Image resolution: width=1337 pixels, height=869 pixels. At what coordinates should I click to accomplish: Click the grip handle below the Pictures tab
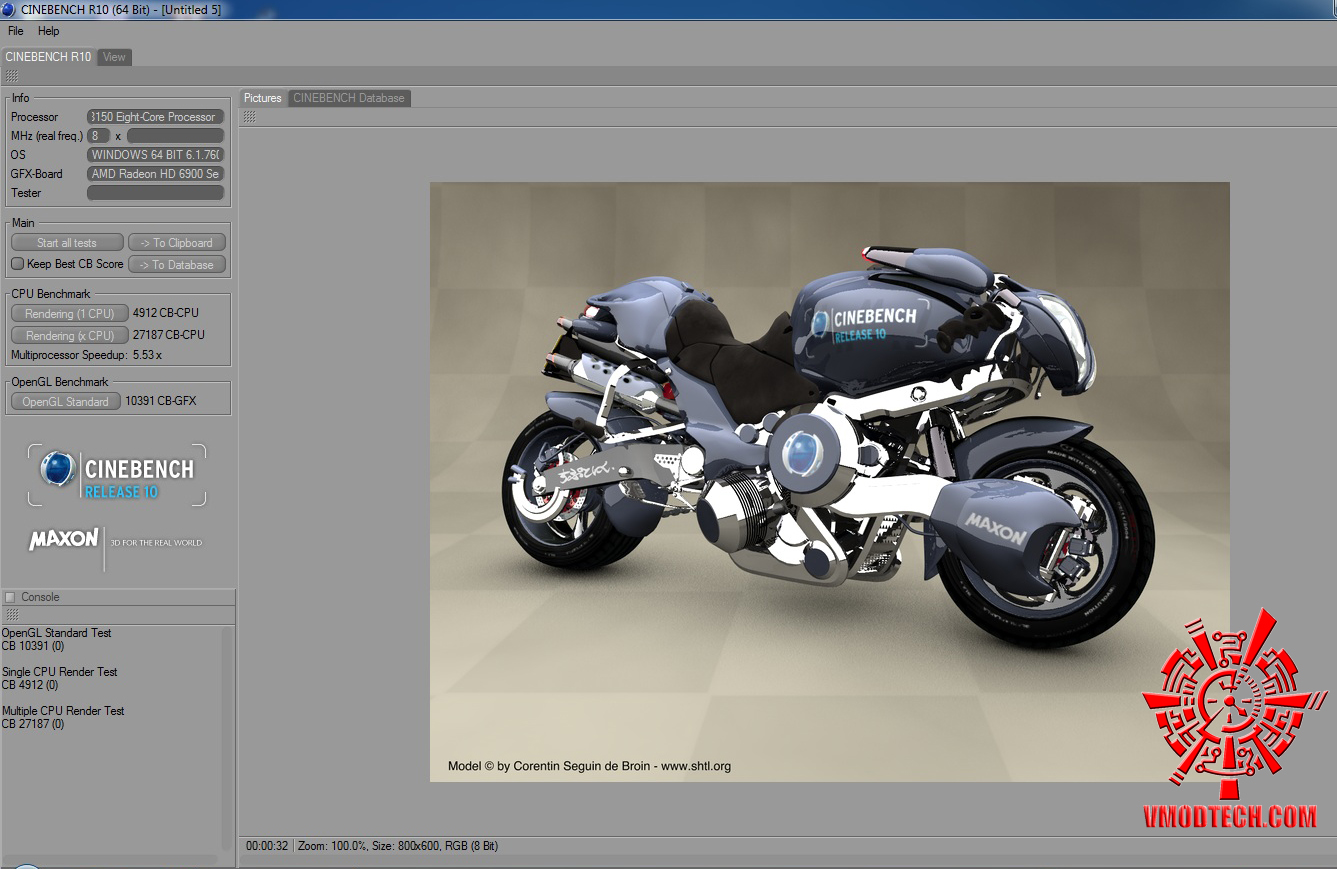pos(249,117)
